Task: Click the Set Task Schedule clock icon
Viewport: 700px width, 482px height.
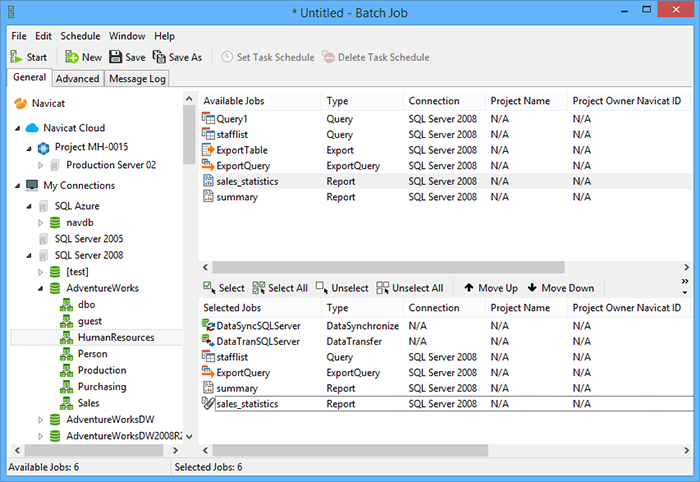Action: pyautogui.click(x=227, y=57)
